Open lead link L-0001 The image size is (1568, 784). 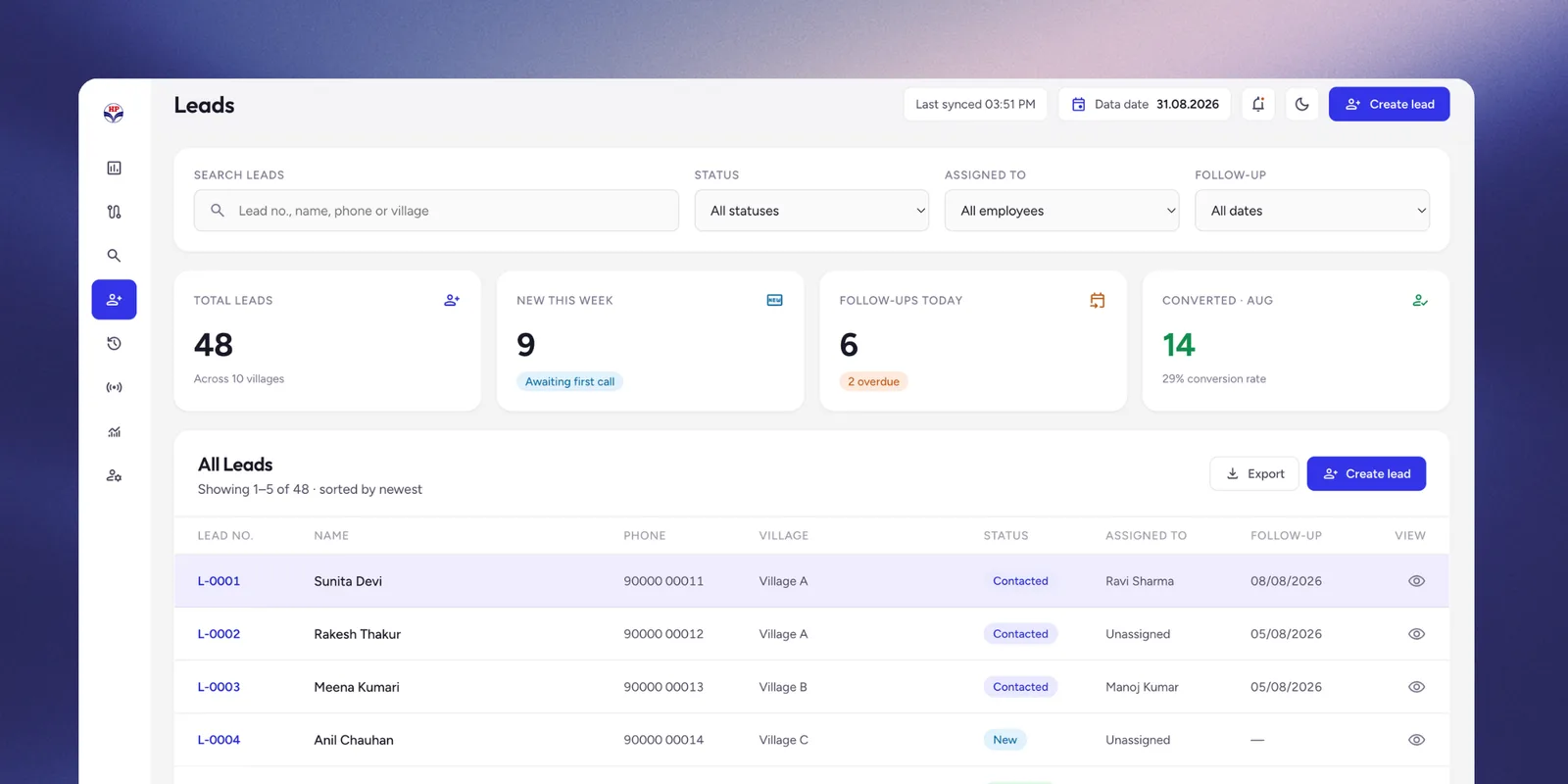(219, 581)
